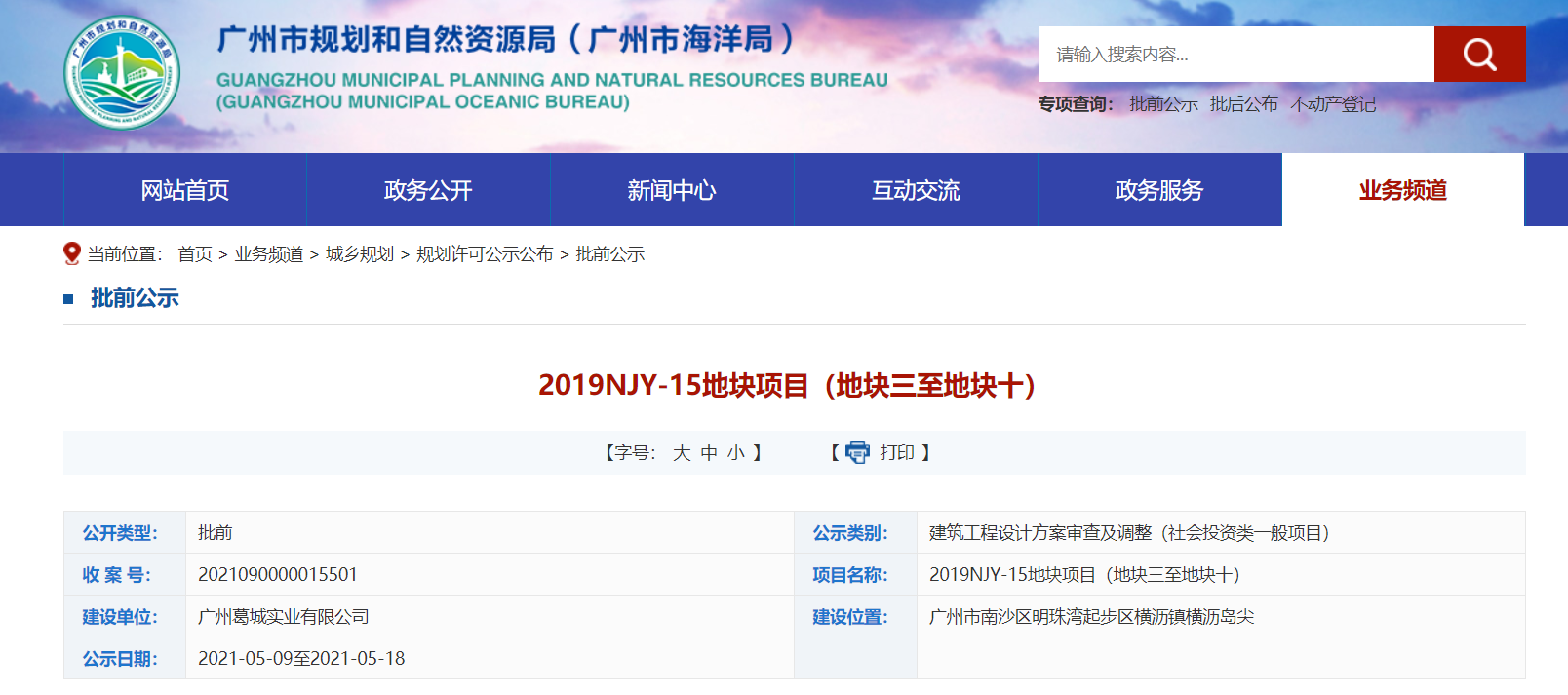Click the red page title 2019NJY-15地块项目
Image resolution: width=1568 pixels, height=695 pixels.
tap(787, 385)
